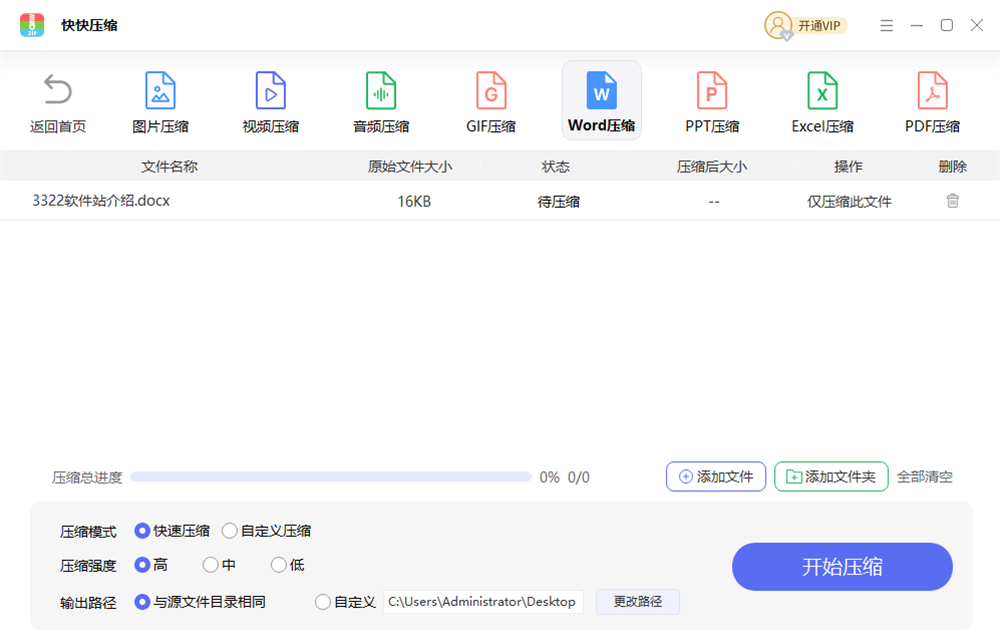This screenshot has width=1000, height=640.
Task: Set compression strength to 中
Action: (210, 565)
